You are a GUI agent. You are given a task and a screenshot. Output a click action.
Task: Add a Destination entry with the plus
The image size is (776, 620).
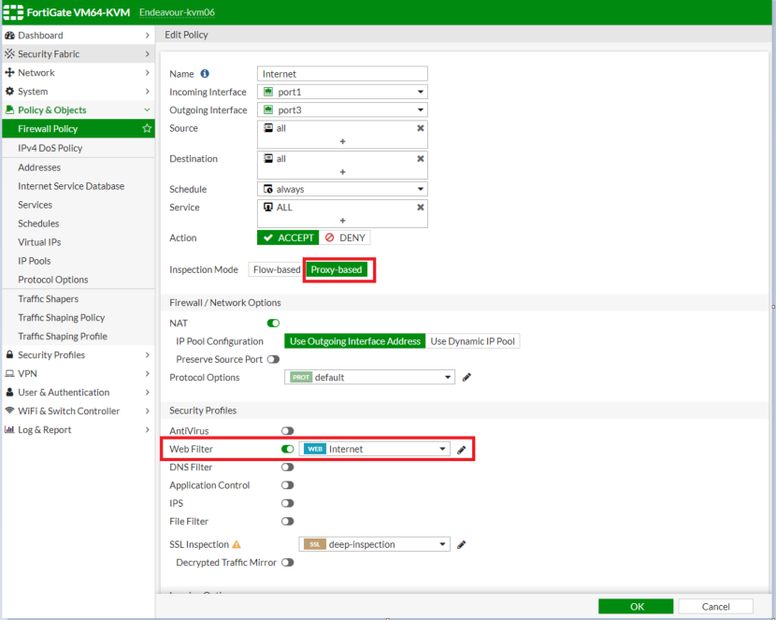pyautogui.click(x=342, y=172)
